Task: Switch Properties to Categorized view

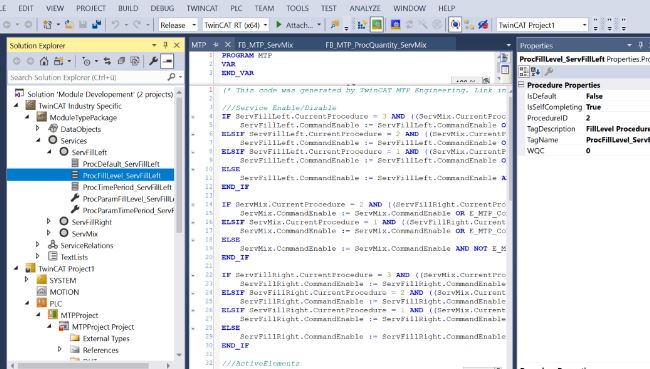Action: (524, 72)
